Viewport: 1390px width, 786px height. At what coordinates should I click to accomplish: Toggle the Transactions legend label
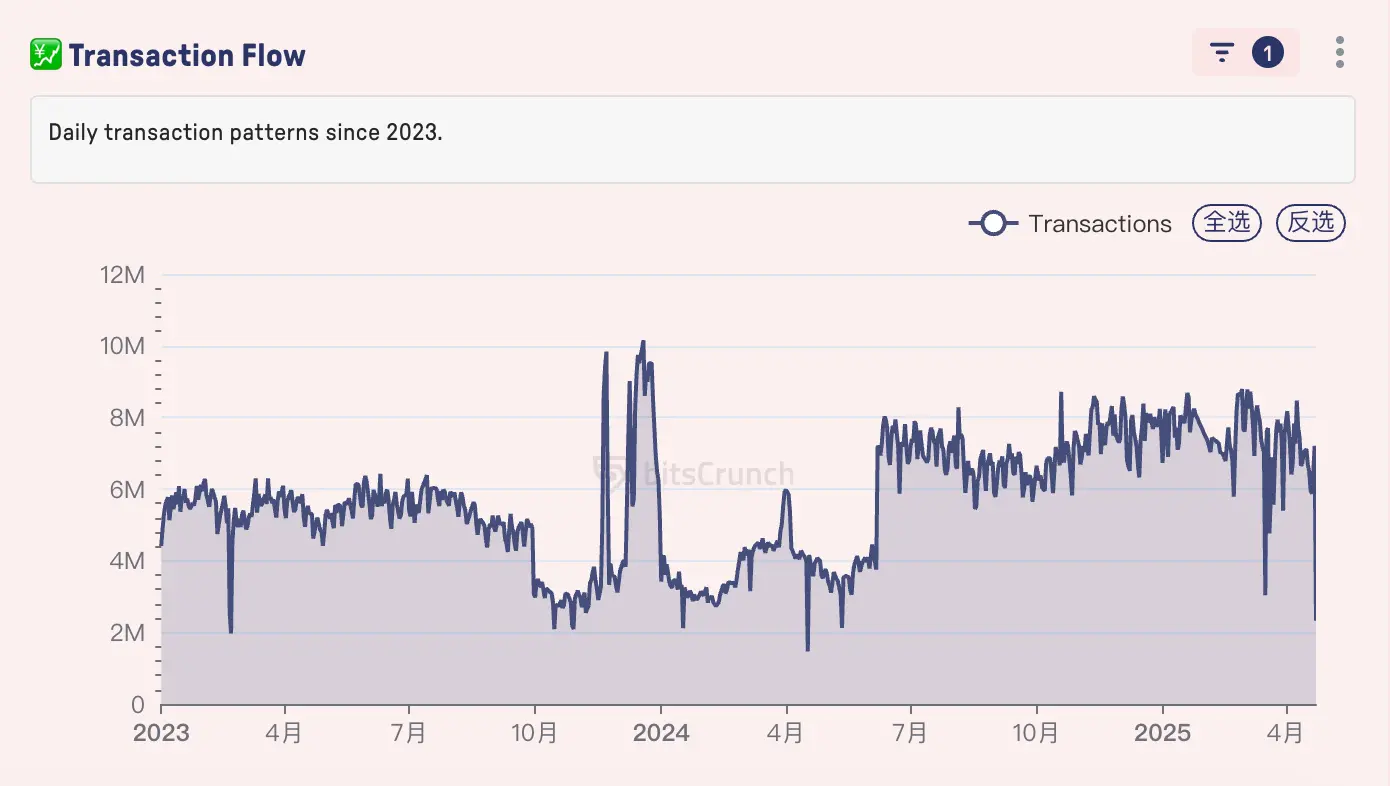[x=1100, y=224]
